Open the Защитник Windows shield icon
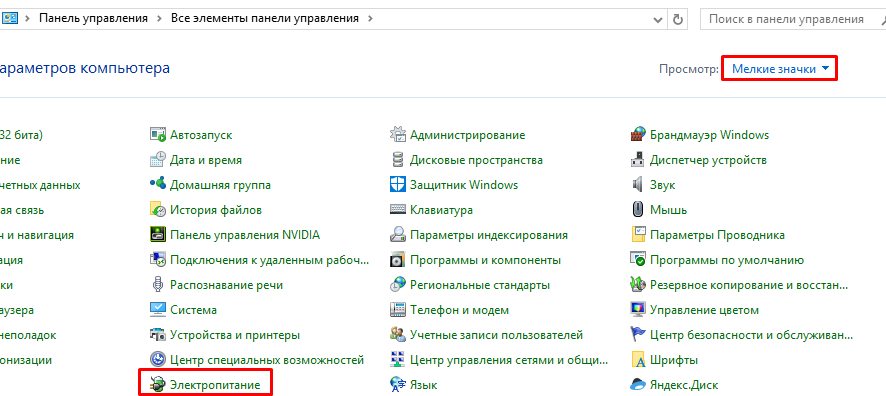Image resolution: width=886 pixels, height=396 pixels. pos(398,185)
